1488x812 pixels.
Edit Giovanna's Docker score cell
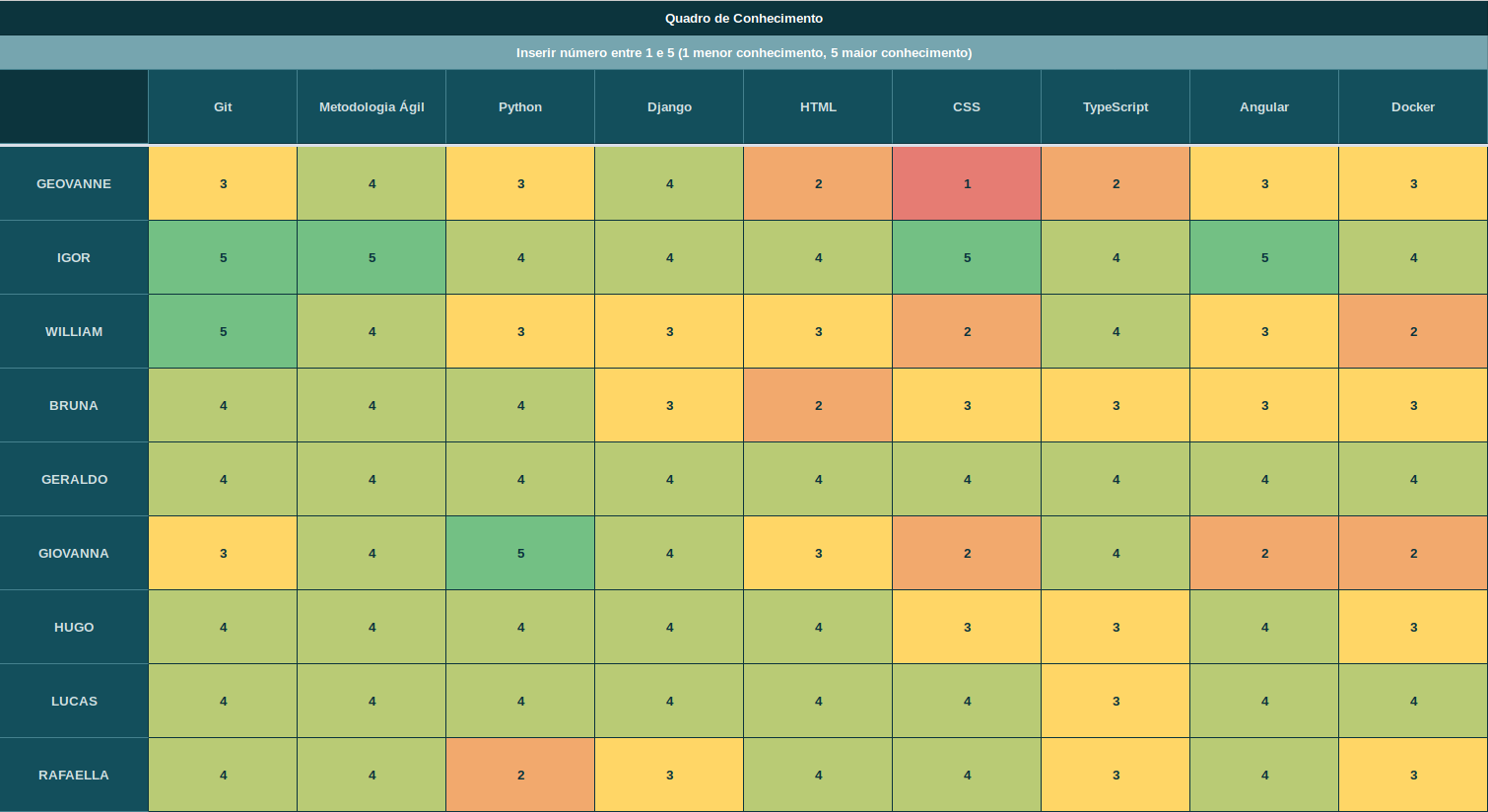click(x=1413, y=553)
